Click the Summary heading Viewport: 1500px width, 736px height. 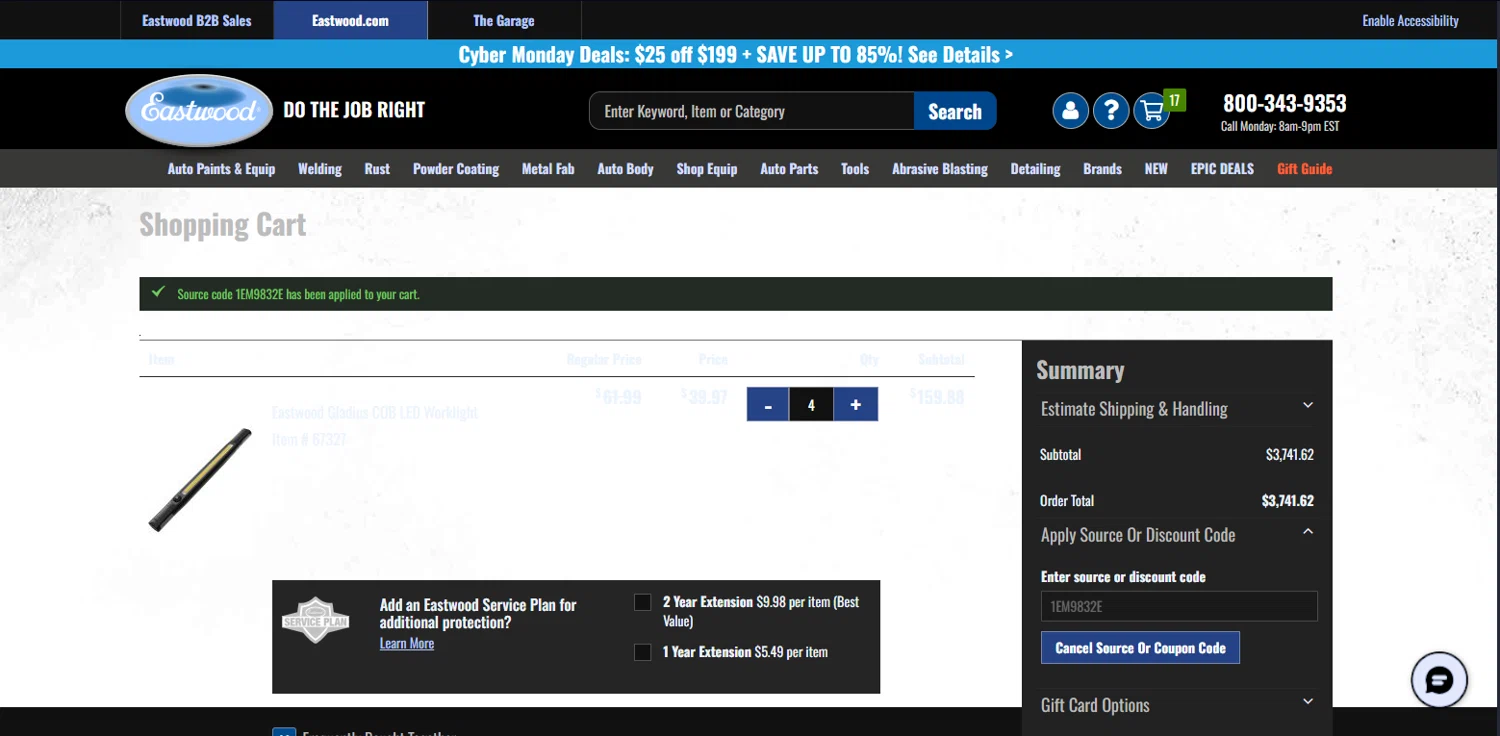1080,370
